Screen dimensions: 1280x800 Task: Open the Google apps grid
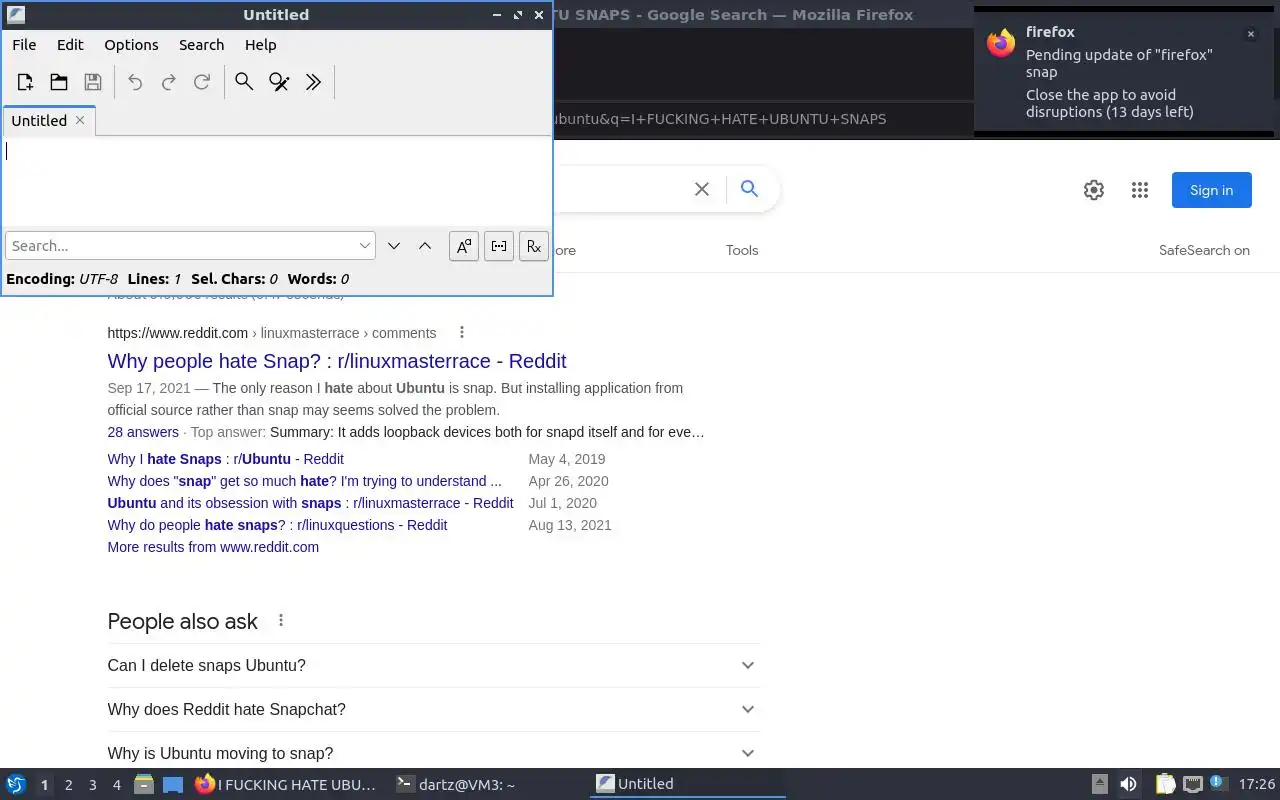1140,190
